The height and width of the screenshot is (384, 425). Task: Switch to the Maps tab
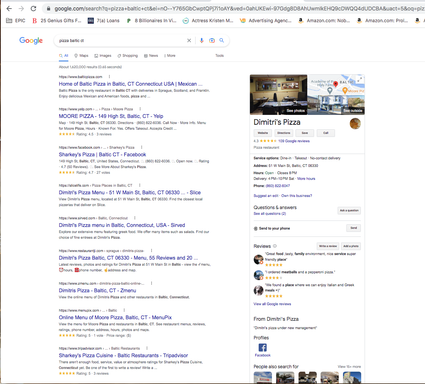(x=81, y=56)
